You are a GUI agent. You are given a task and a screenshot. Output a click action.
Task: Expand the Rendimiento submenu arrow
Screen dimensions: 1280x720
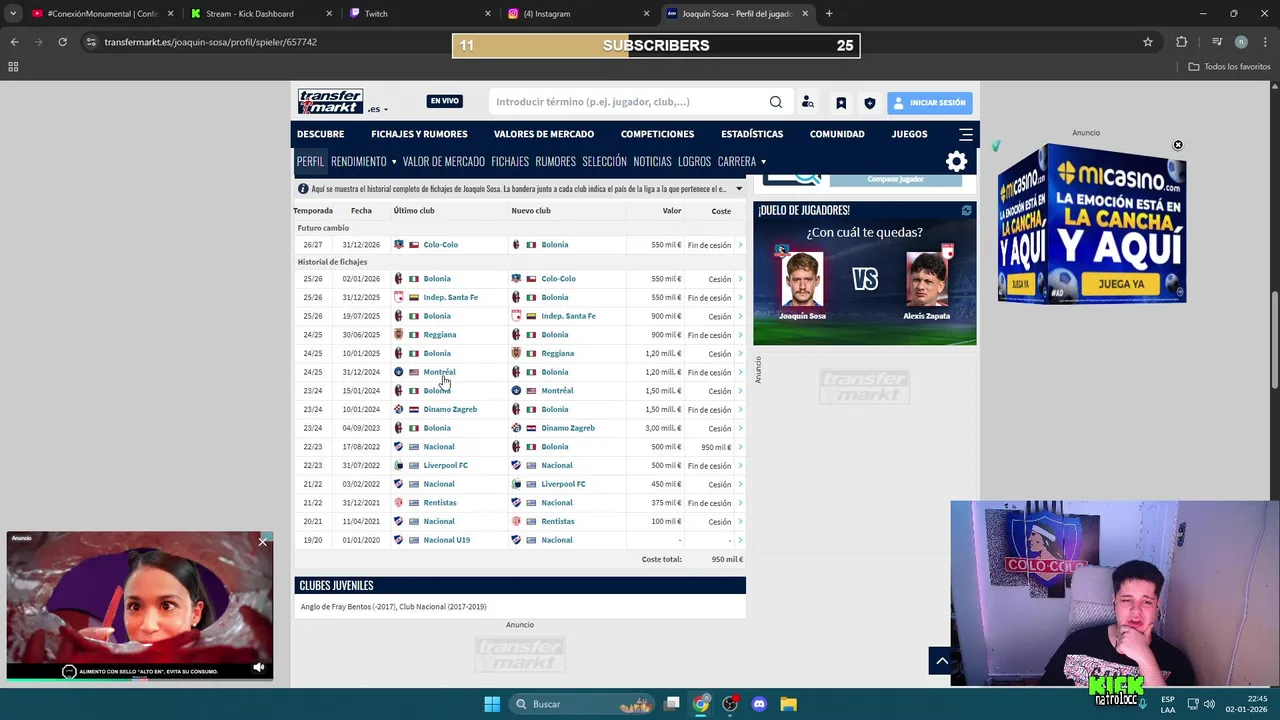pos(394,162)
